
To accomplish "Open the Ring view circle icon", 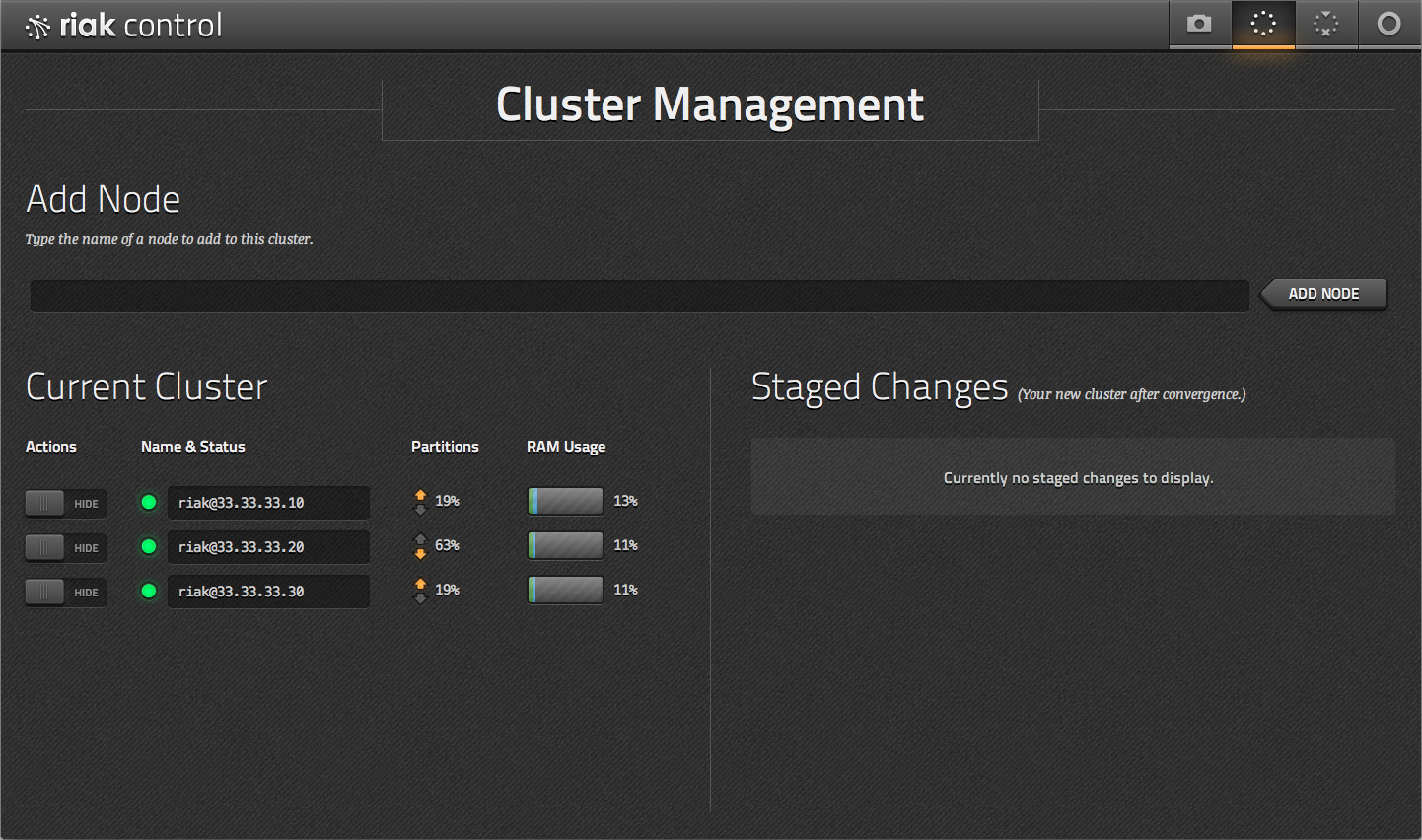I will coord(1388,24).
